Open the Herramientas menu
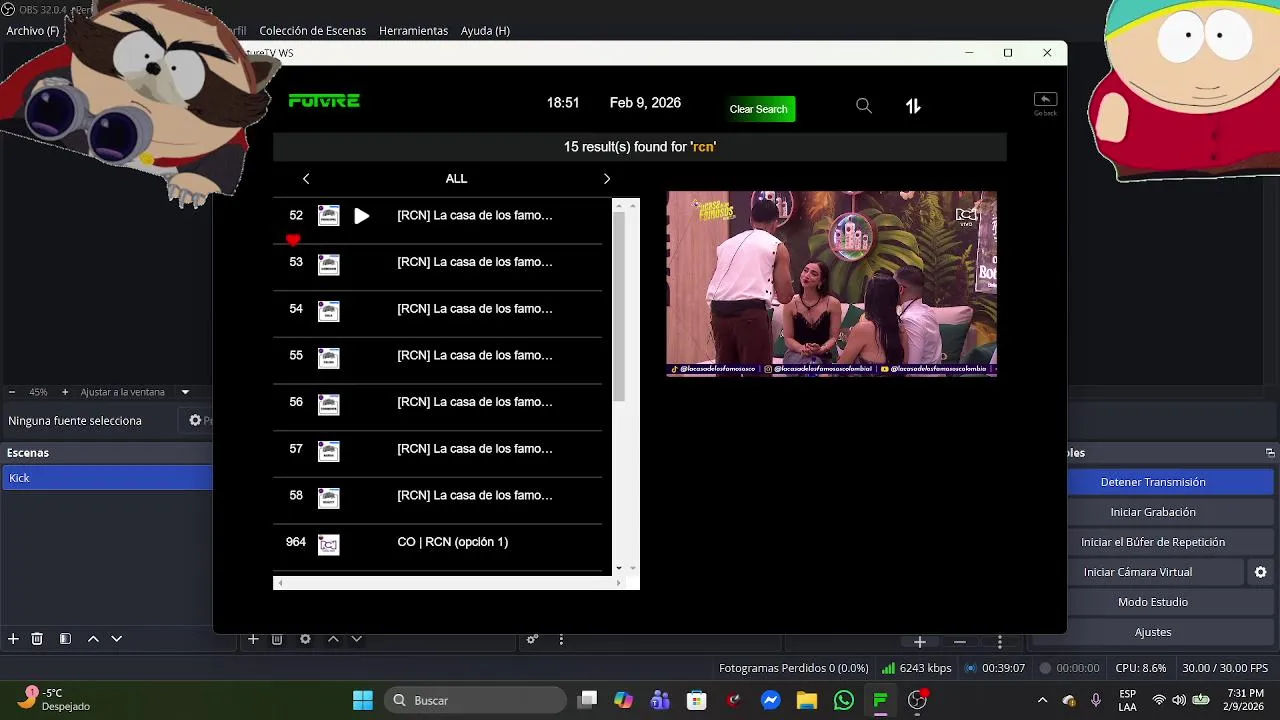The width and height of the screenshot is (1280, 720). click(x=413, y=31)
